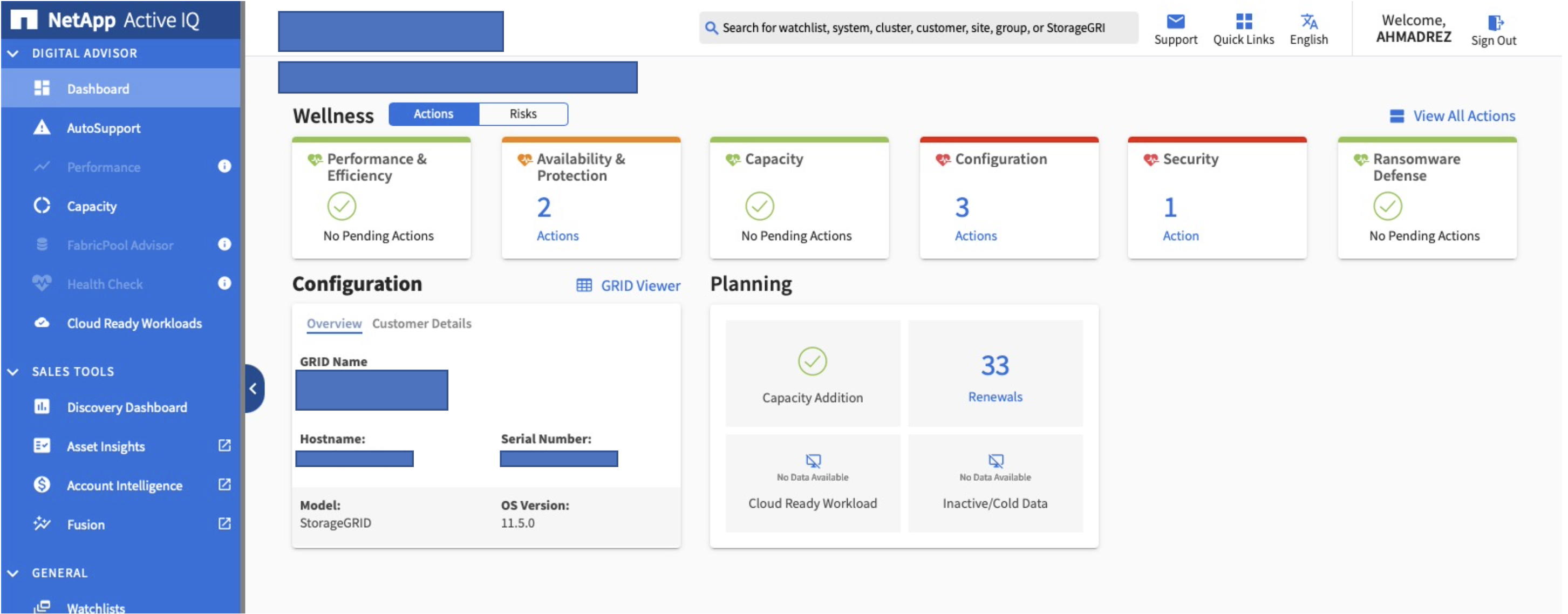1568x614 pixels.
Task: Select the Actions toggle in Wellness
Action: pyautogui.click(x=433, y=114)
